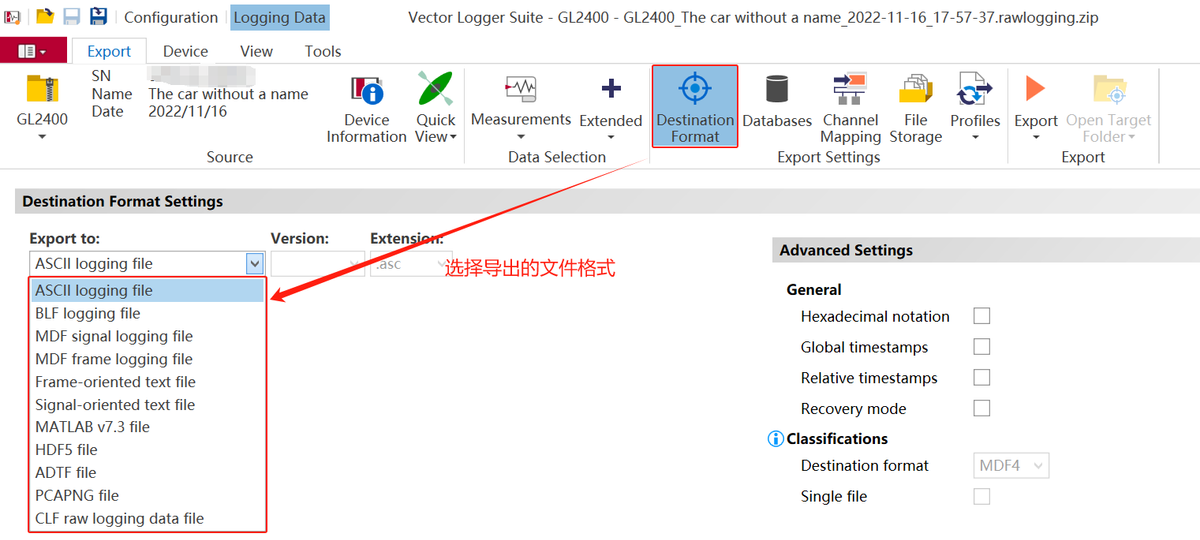Open Channel Mapping settings
This screenshot has width=1200, height=540.
click(x=850, y=107)
